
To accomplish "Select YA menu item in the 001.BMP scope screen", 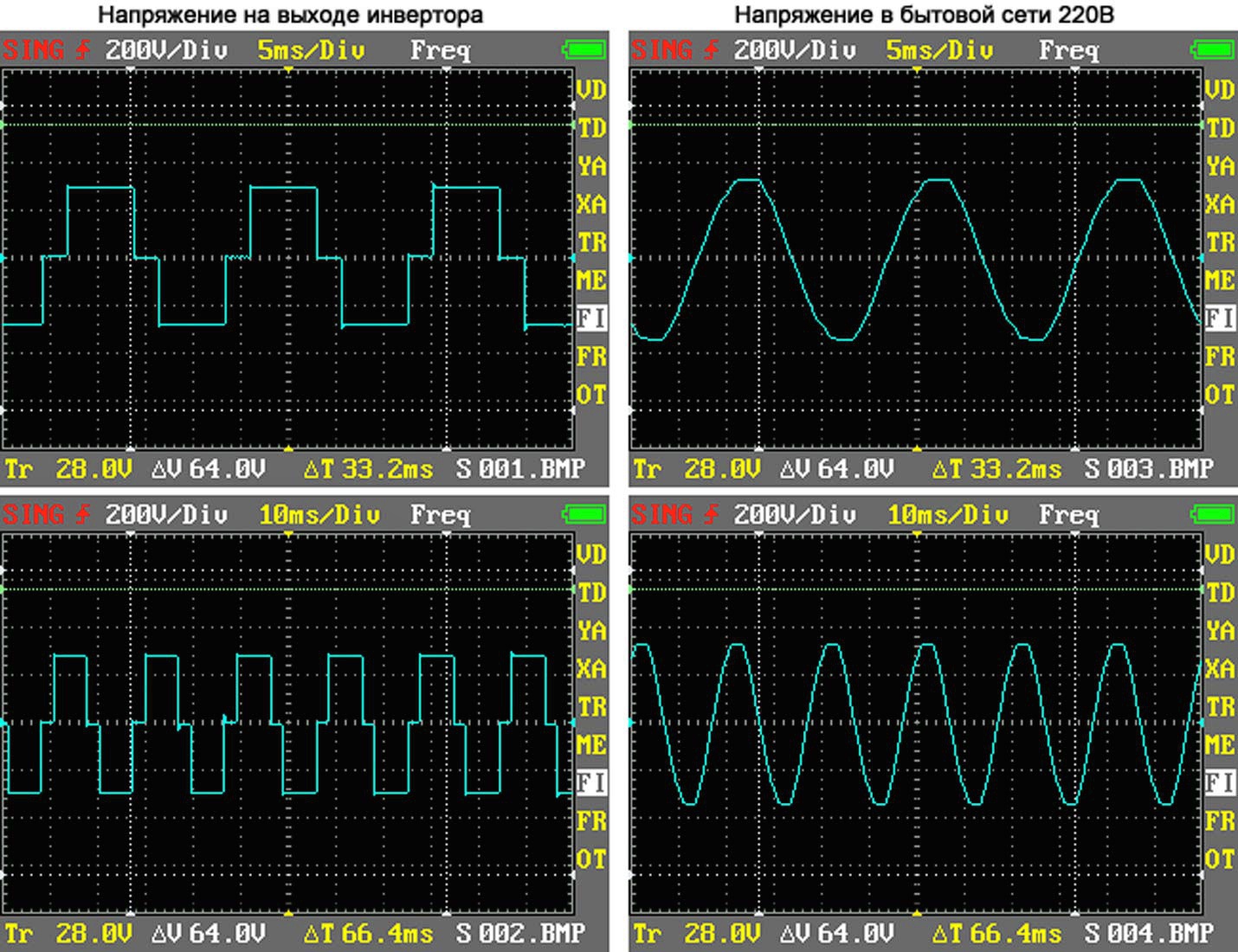I will coord(591,166).
